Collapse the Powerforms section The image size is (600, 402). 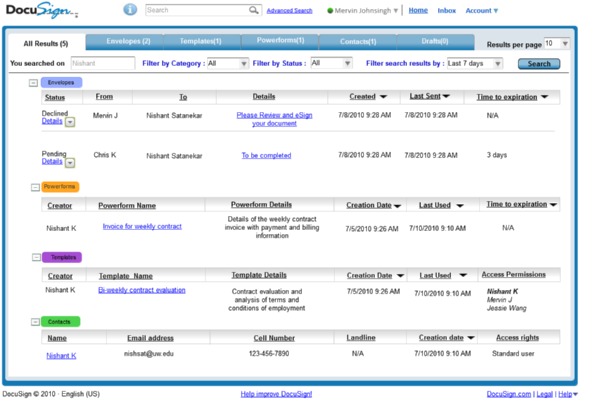pos(34,187)
